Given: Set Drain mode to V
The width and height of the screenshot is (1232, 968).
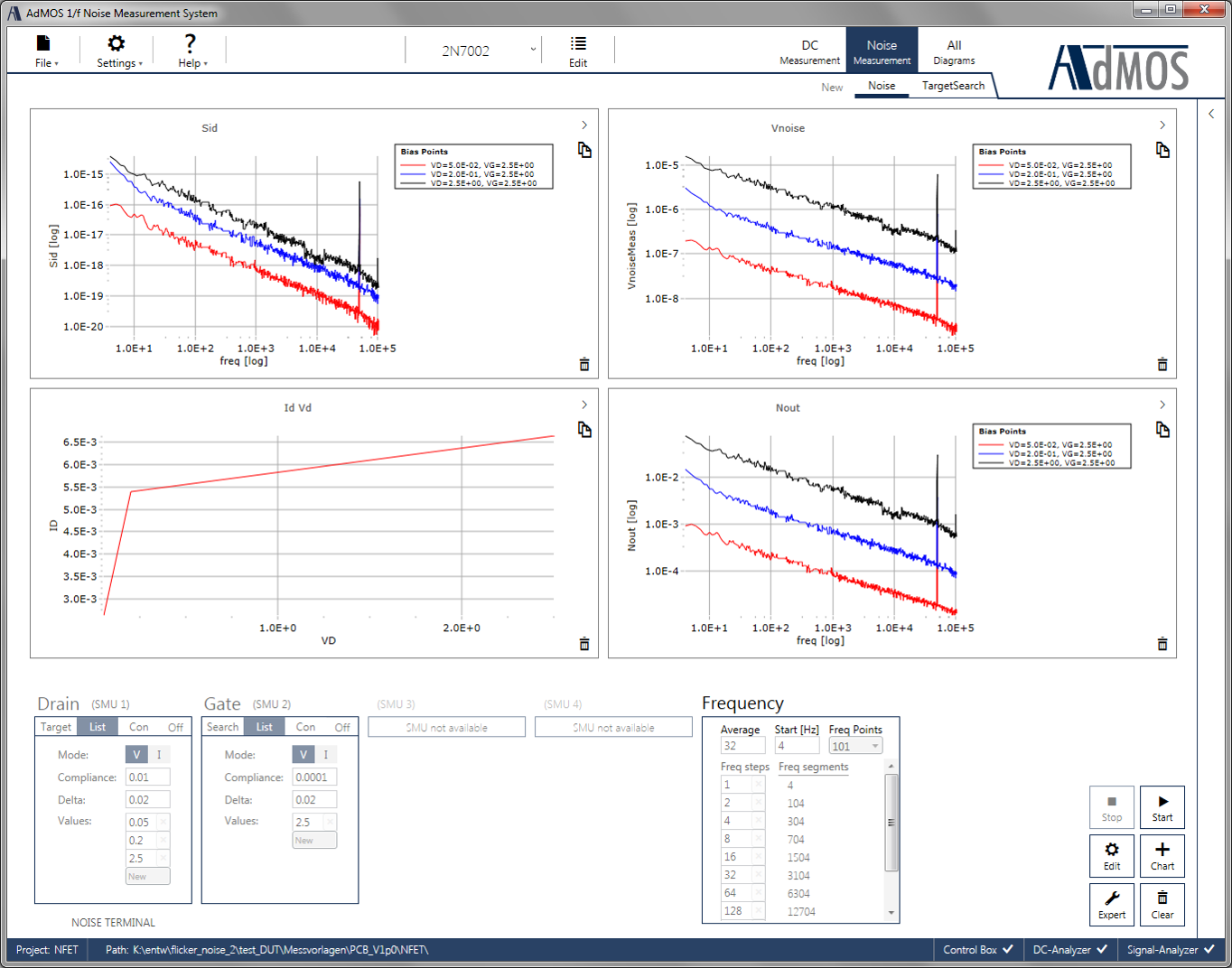Looking at the screenshot, I should pyautogui.click(x=136, y=755).
